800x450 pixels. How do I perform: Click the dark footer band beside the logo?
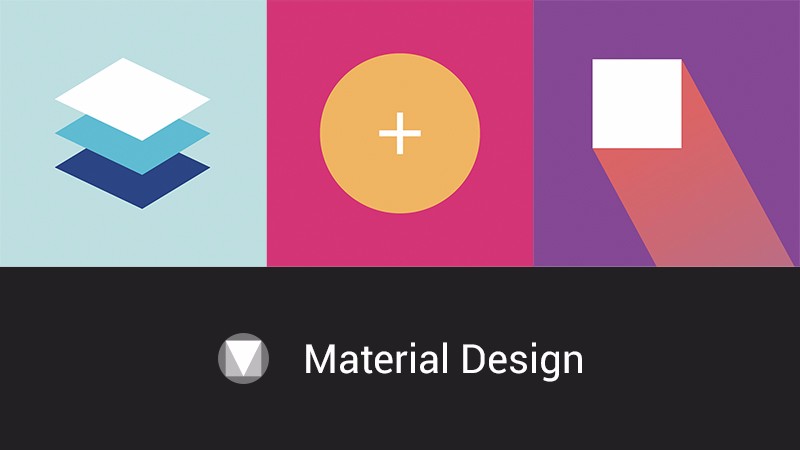(128, 358)
